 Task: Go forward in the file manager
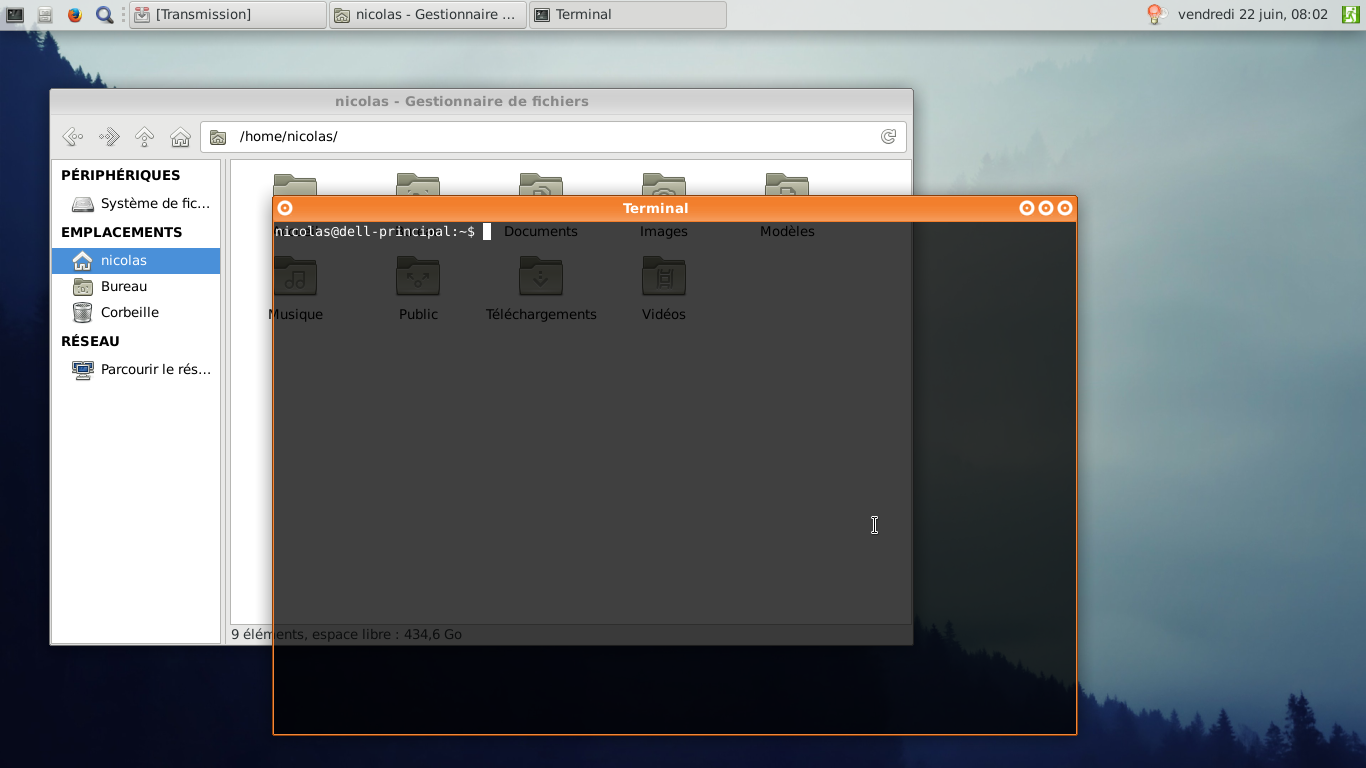point(108,137)
